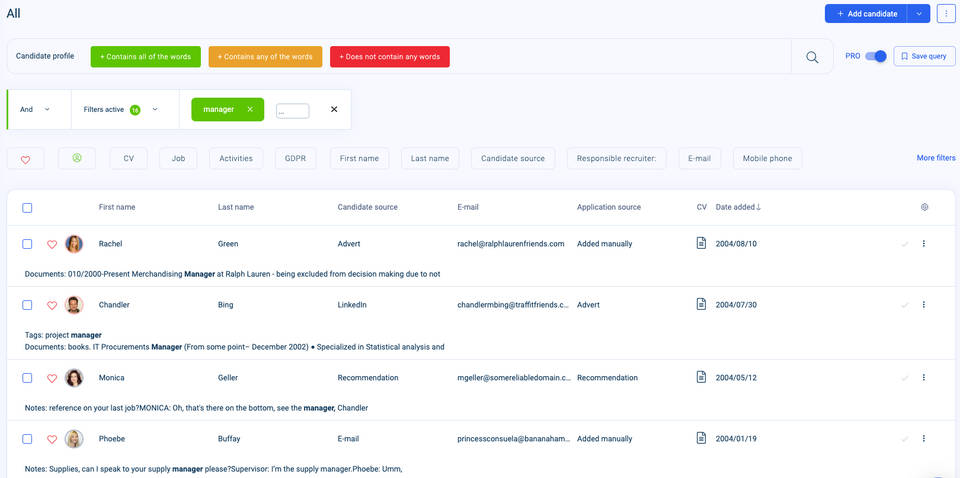Click the keyword input field beside manager
The width and height of the screenshot is (960, 478).
click(x=292, y=111)
